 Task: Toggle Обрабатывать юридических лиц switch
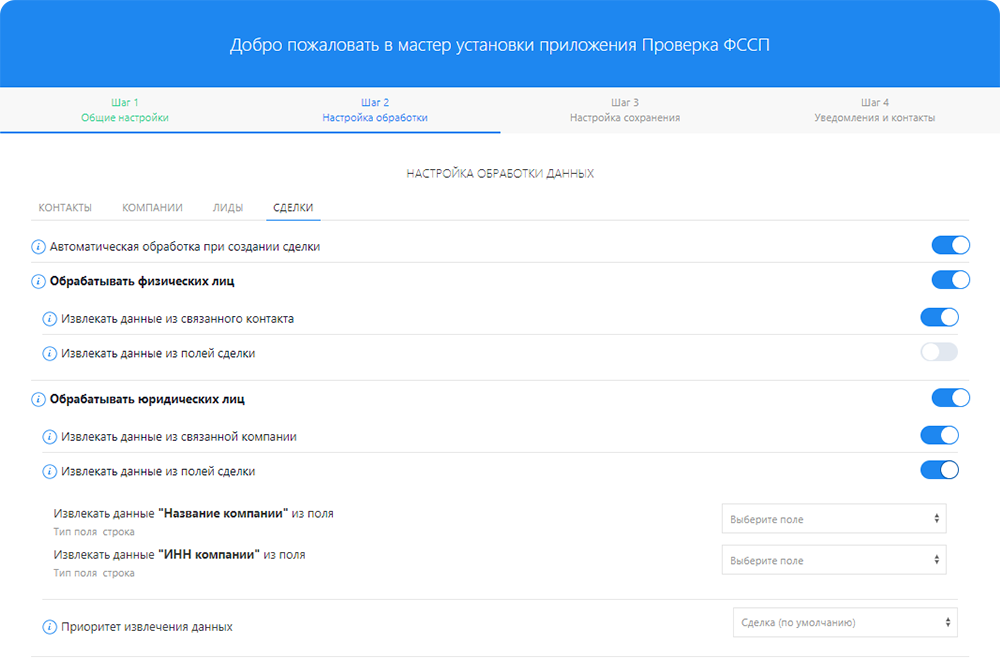[x=950, y=398]
